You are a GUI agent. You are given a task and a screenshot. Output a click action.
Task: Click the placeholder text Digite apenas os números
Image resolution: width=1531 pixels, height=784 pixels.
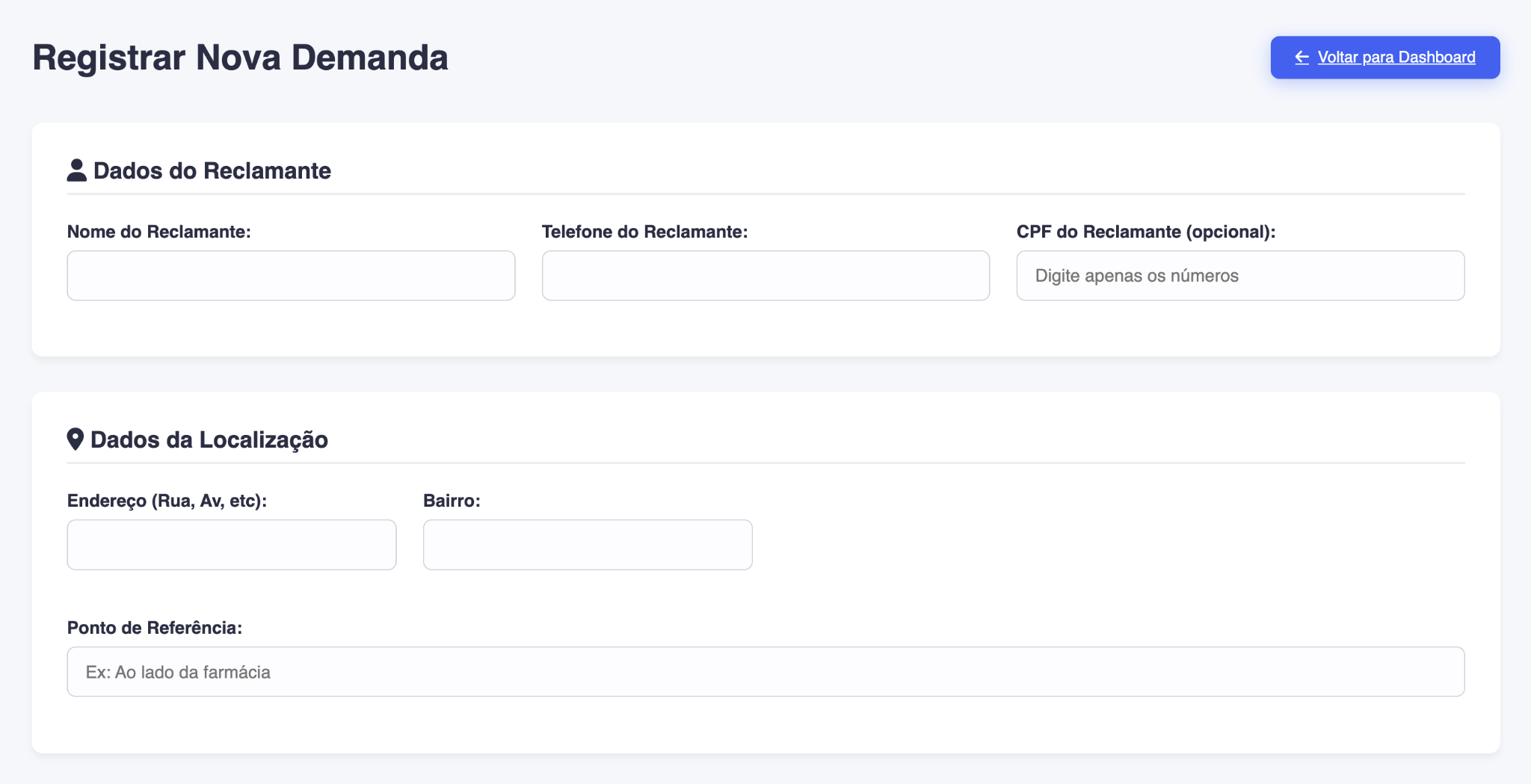tap(1137, 275)
